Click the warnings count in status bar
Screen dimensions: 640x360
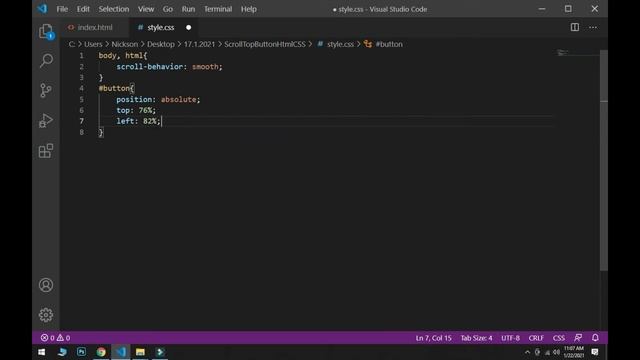[63, 338]
